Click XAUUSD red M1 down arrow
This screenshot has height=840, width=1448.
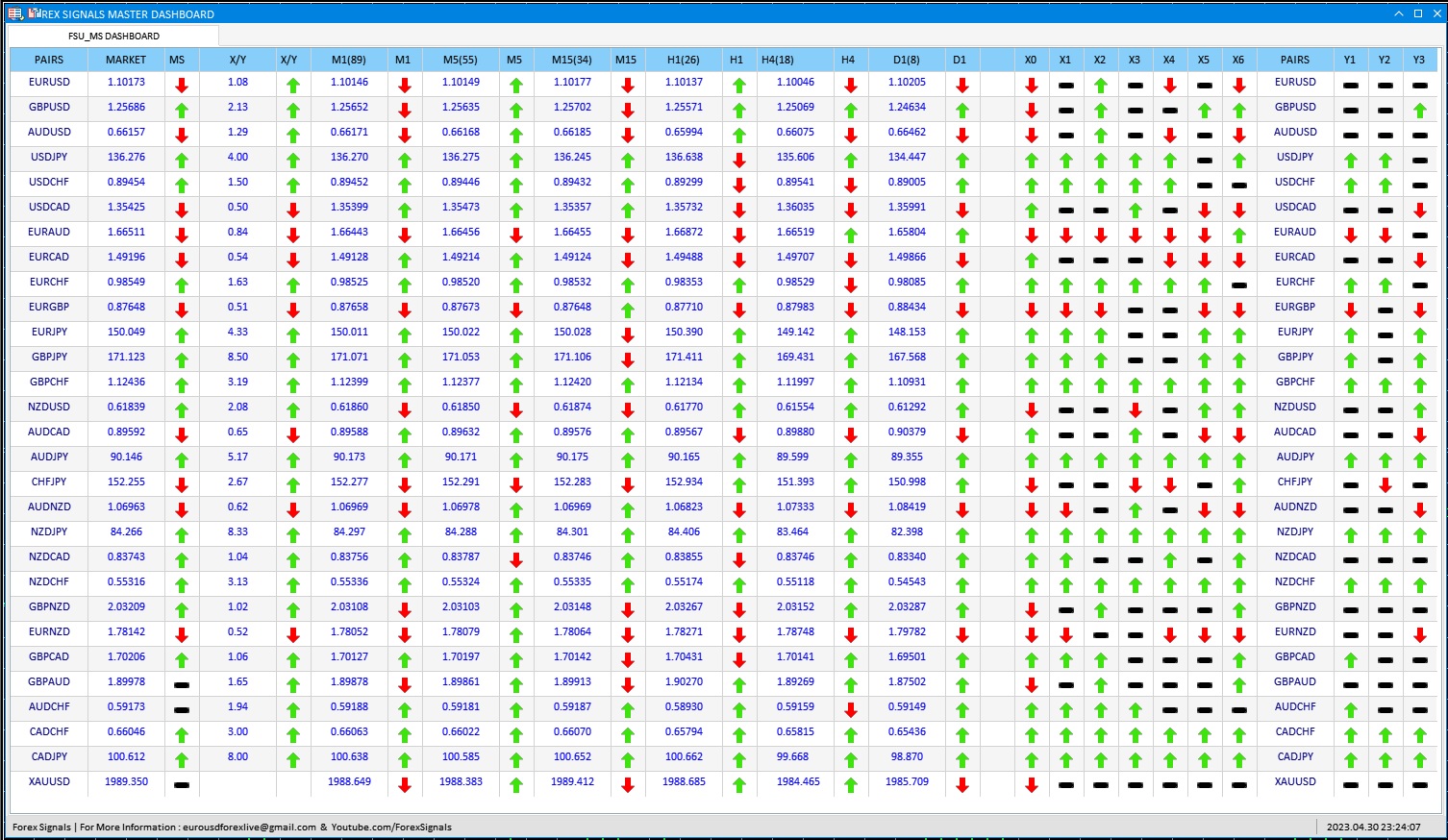coord(405,785)
